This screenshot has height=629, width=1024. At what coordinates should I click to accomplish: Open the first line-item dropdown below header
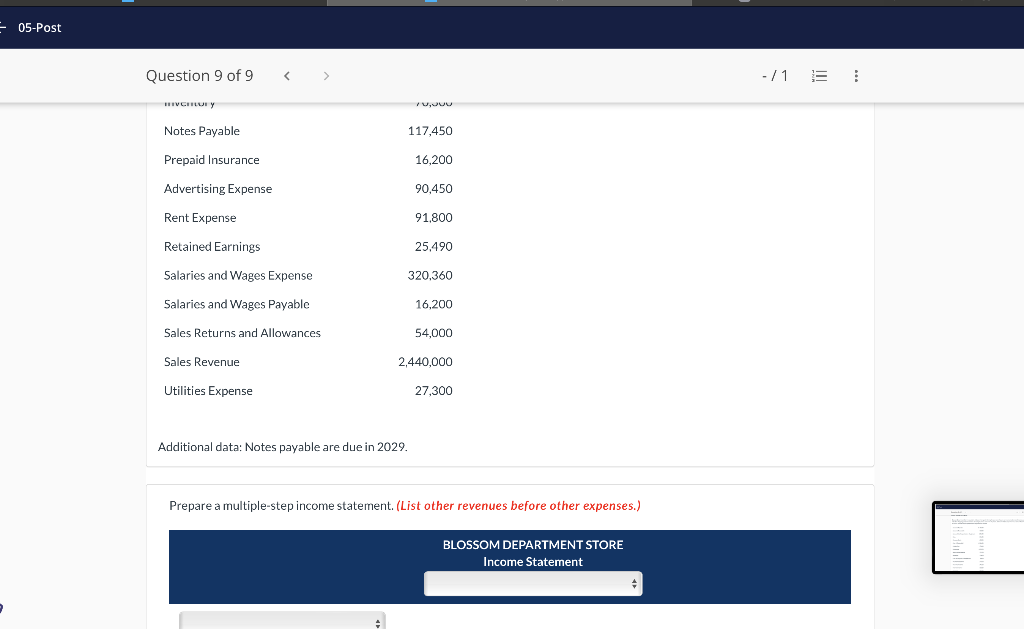click(x=282, y=621)
